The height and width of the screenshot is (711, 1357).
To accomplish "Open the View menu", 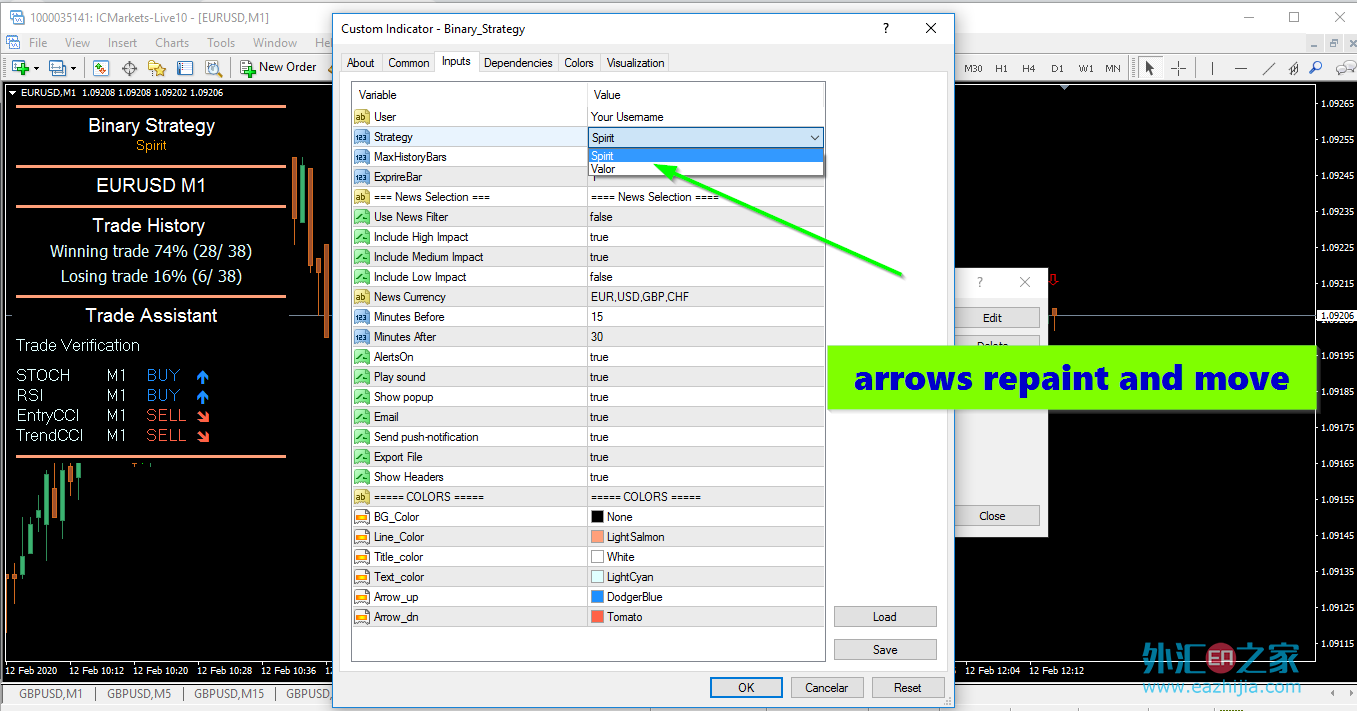I will (x=77, y=43).
